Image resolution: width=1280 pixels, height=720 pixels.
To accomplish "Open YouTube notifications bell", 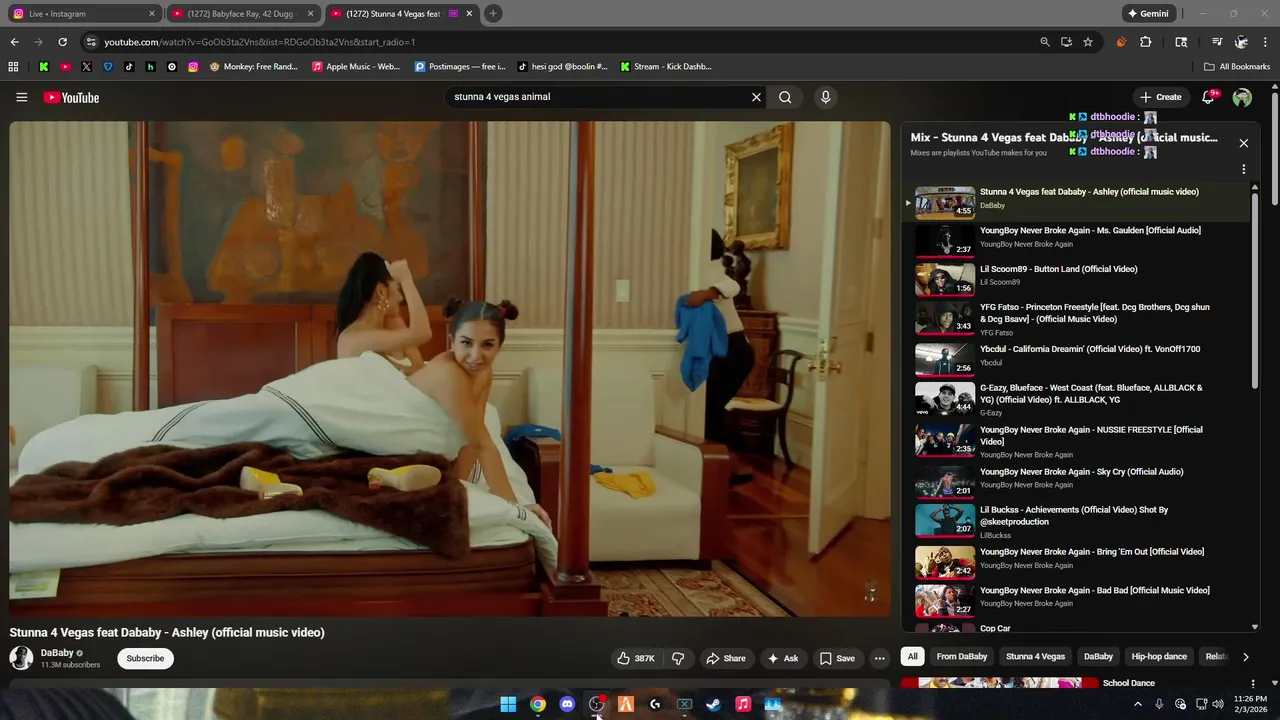I will click(x=1209, y=97).
